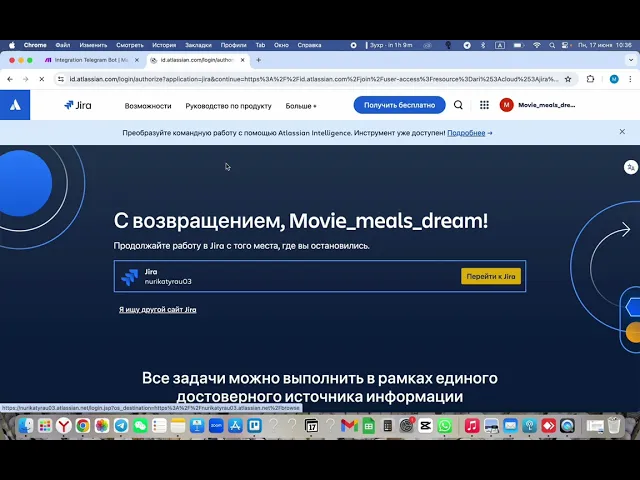Open WhatsApp from the dock

coord(445,426)
